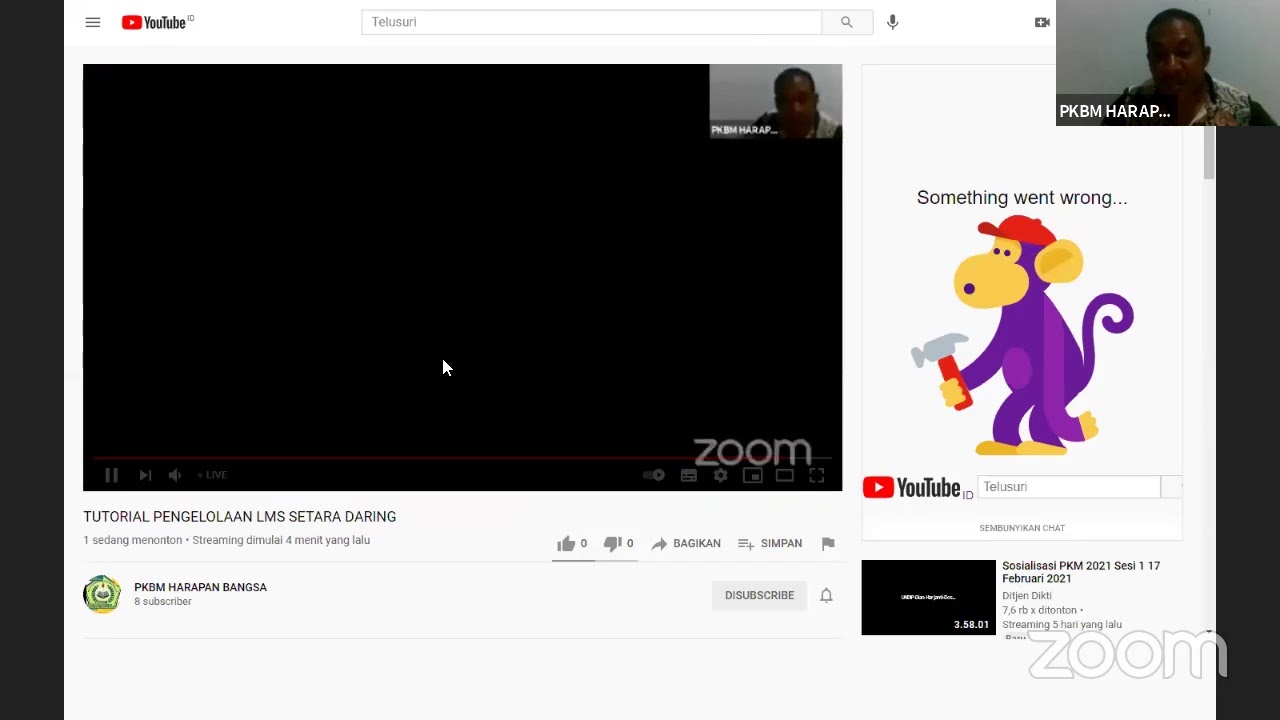Share the video via BAGIKAN
The height and width of the screenshot is (720, 1280).
(x=686, y=544)
